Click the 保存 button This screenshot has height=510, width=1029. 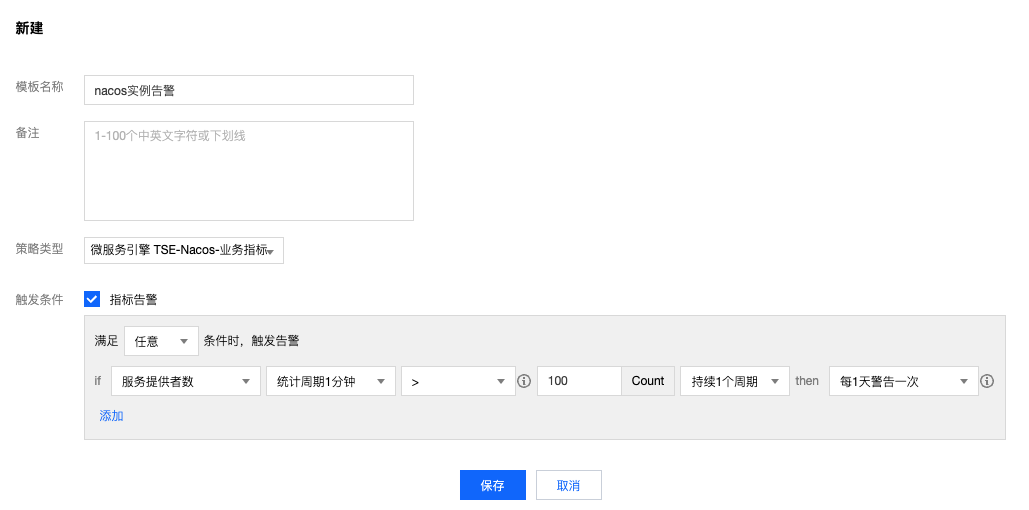[x=493, y=485]
